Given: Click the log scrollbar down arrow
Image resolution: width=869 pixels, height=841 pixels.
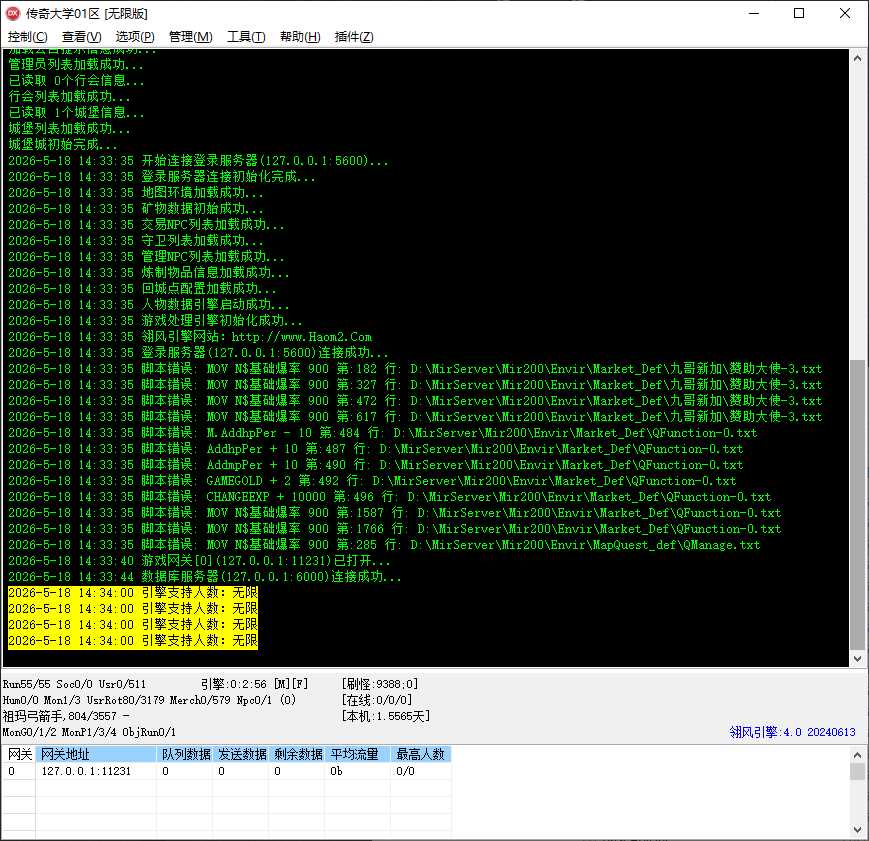Looking at the screenshot, I should pyautogui.click(x=857, y=659).
